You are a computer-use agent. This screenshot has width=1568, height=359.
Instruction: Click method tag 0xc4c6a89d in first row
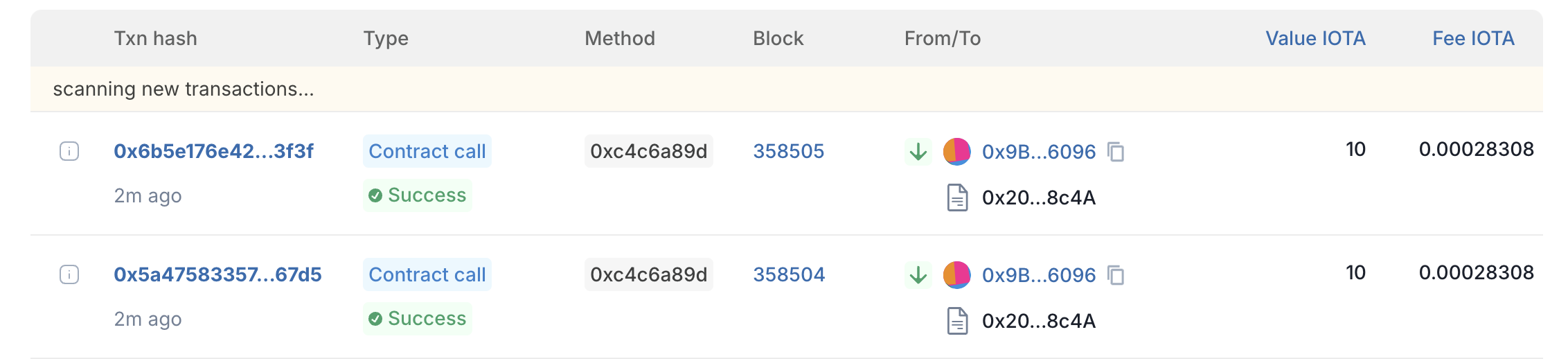tap(649, 151)
